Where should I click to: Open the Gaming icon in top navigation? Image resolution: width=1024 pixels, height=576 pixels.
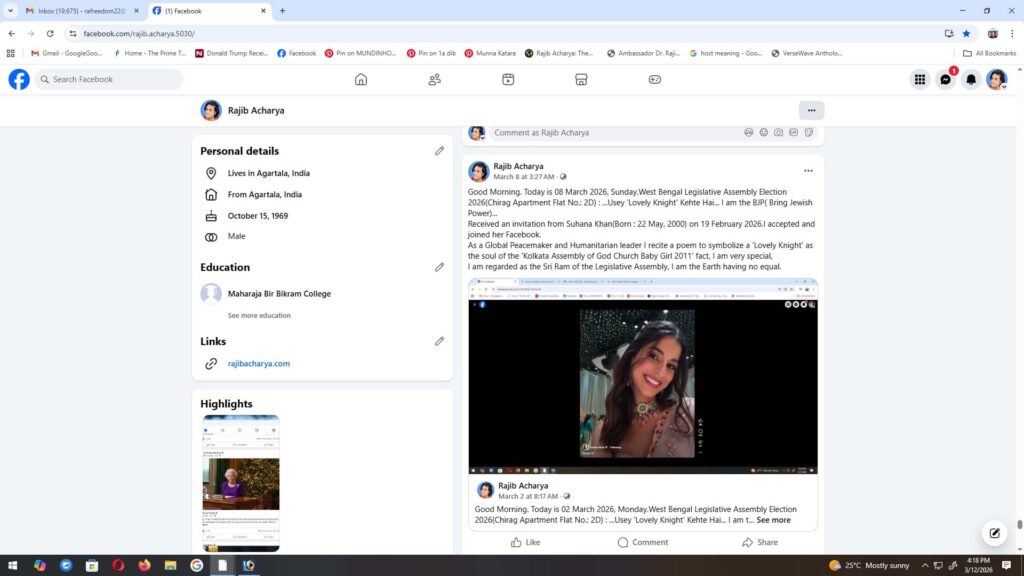pyautogui.click(x=655, y=80)
